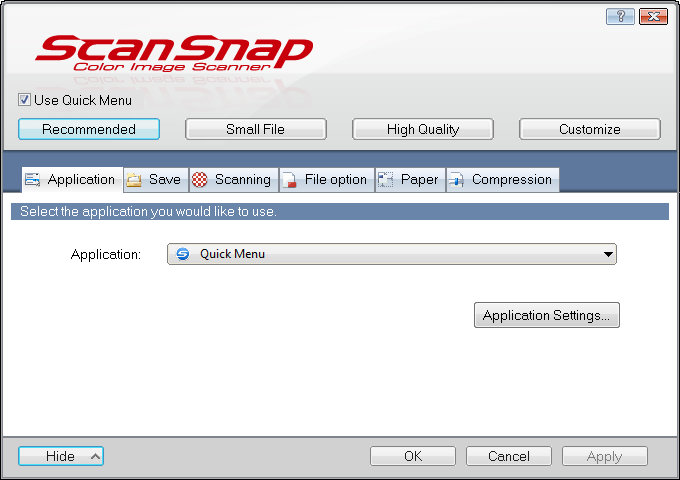Image resolution: width=680 pixels, height=480 pixels.
Task: Confirm with the OK button
Action: pyautogui.click(x=413, y=456)
